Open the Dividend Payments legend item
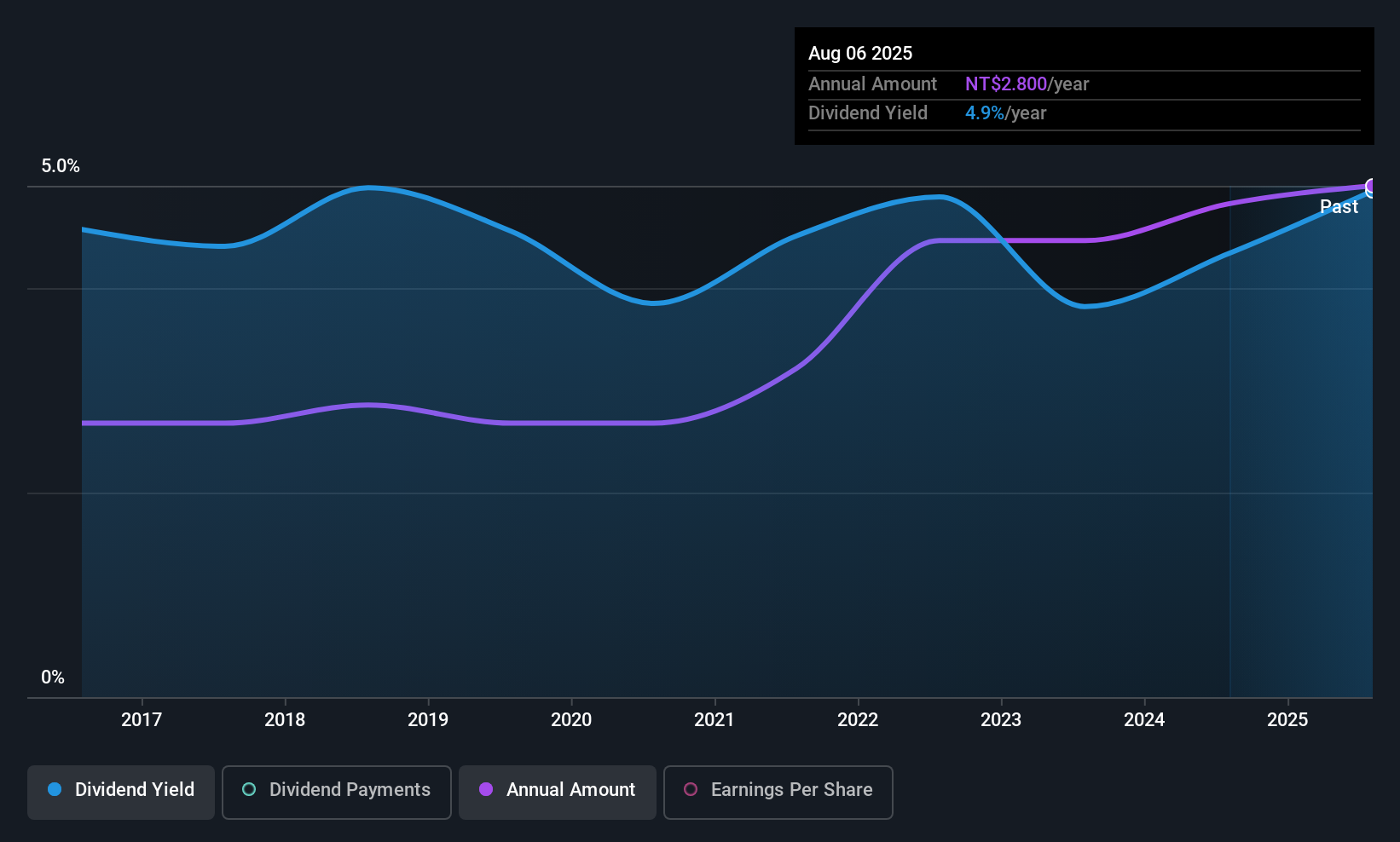This screenshot has height=842, width=1400. click(x=336, y=791)
